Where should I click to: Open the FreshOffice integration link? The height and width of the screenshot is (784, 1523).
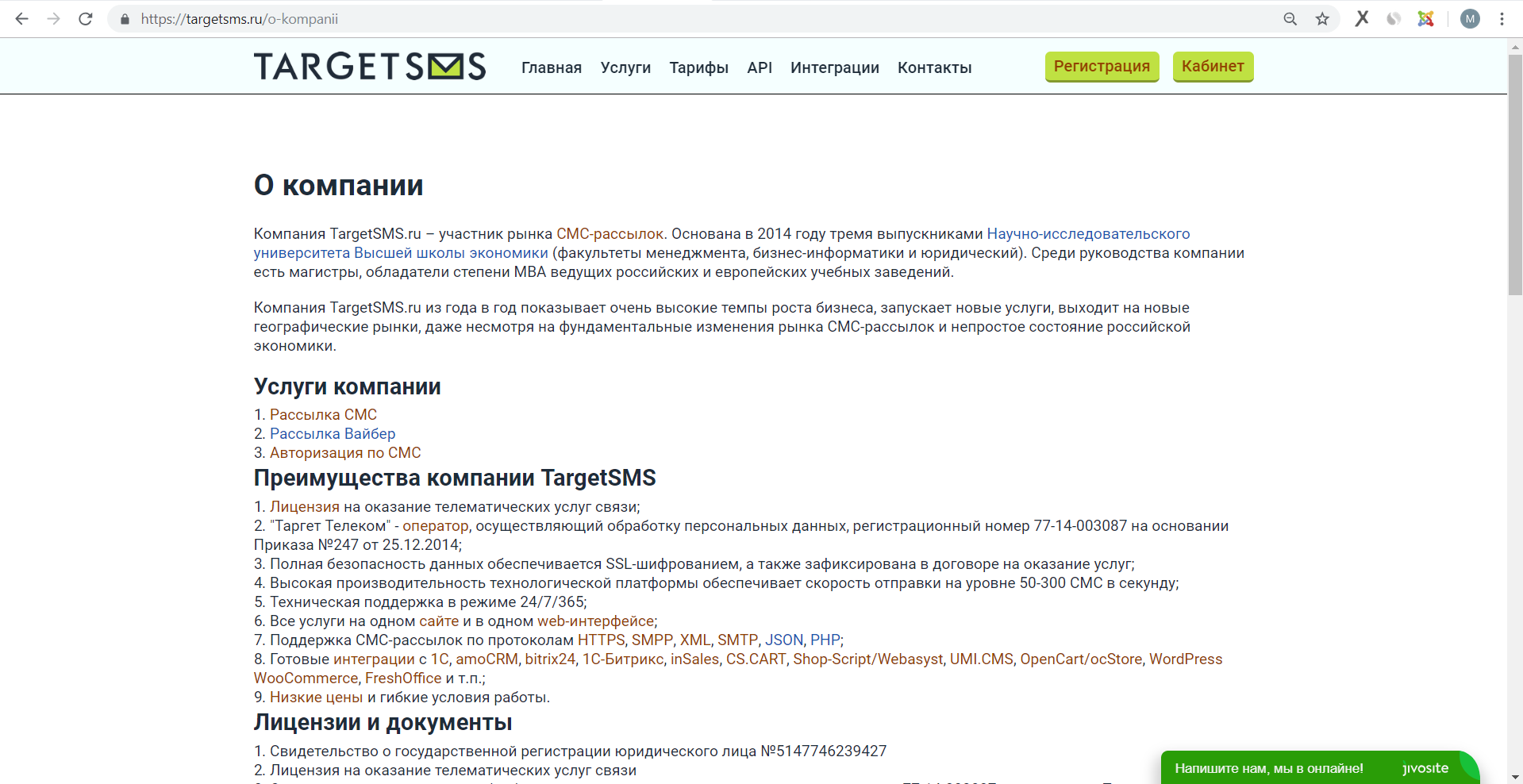coord(403,678)
